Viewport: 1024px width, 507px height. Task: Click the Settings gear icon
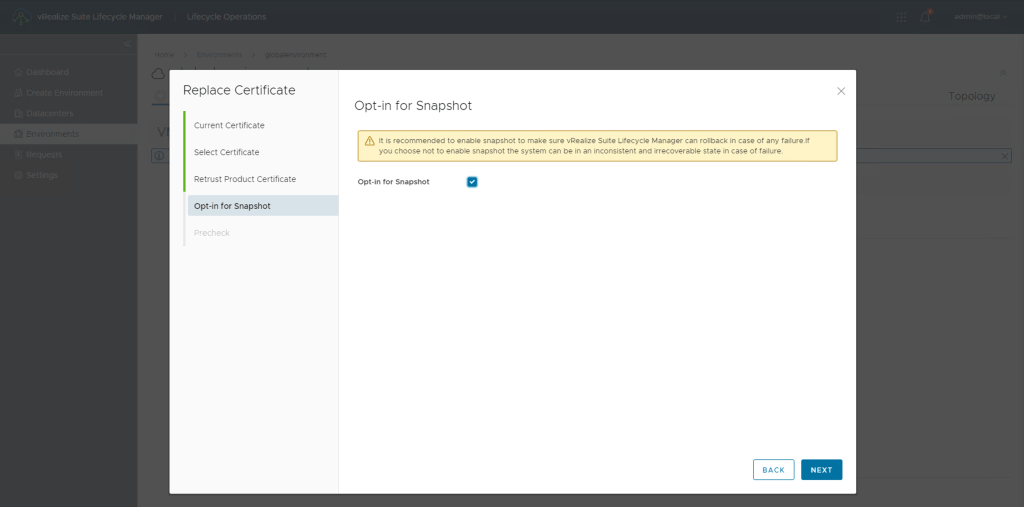coord(17,175)
